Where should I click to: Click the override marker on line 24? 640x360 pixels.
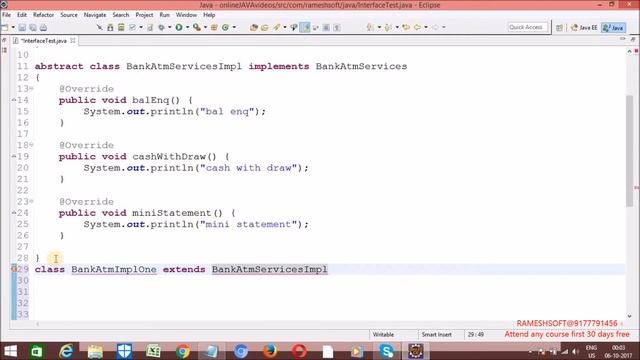[14, 213]
